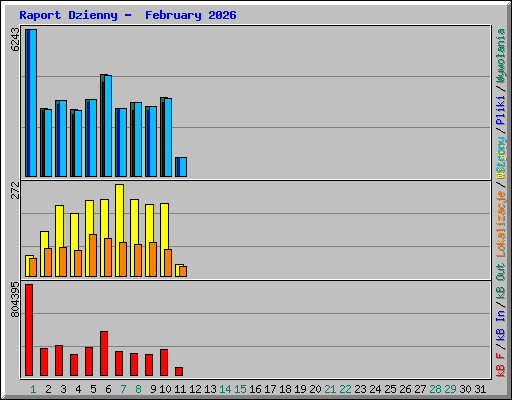
Task: Click the day 14 label on the axis
Action: [225, 389]
